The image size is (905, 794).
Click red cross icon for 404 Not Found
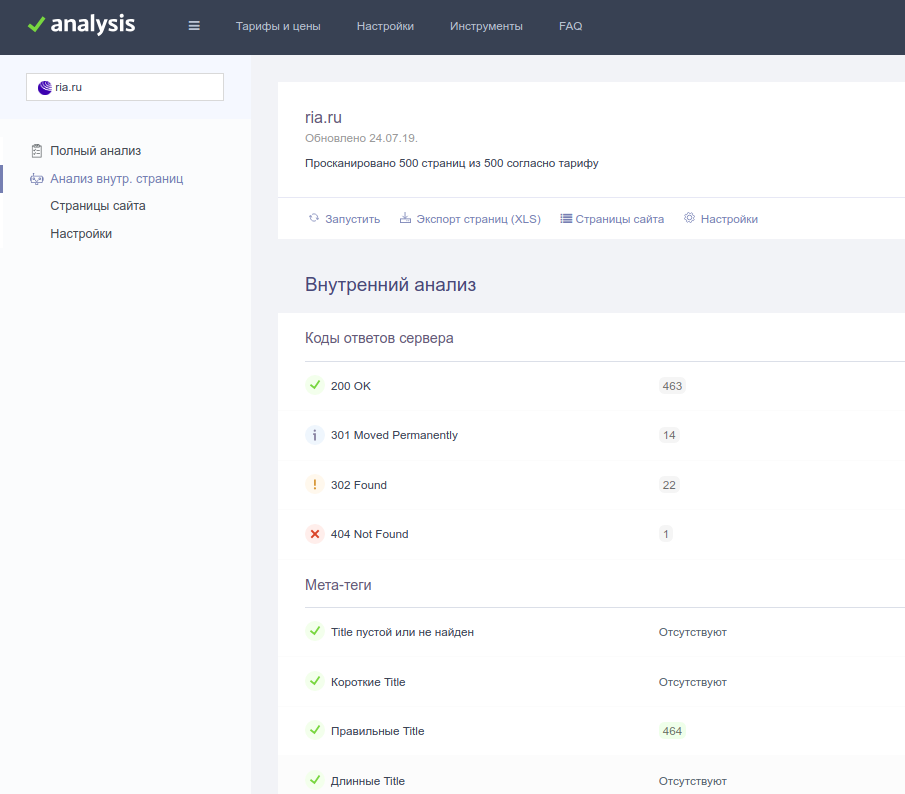point(315,534)
